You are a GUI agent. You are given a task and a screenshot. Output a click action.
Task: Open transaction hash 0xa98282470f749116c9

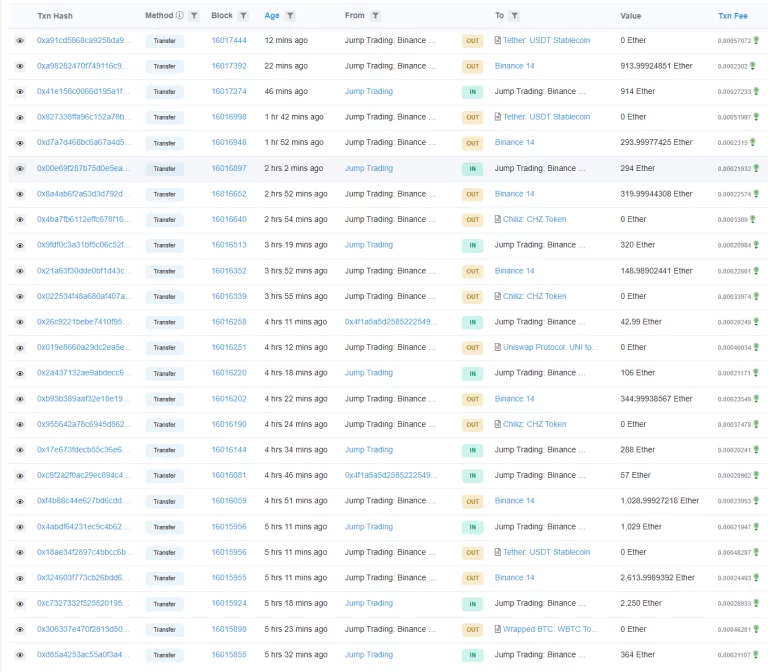[x=83, y=66]
